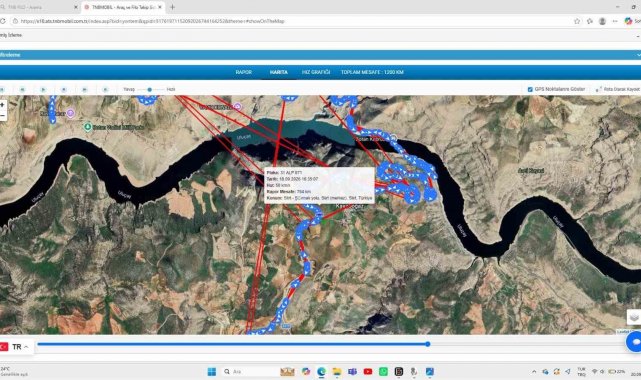
Task: Fast-forward the route playback
Action: point(85,89)
